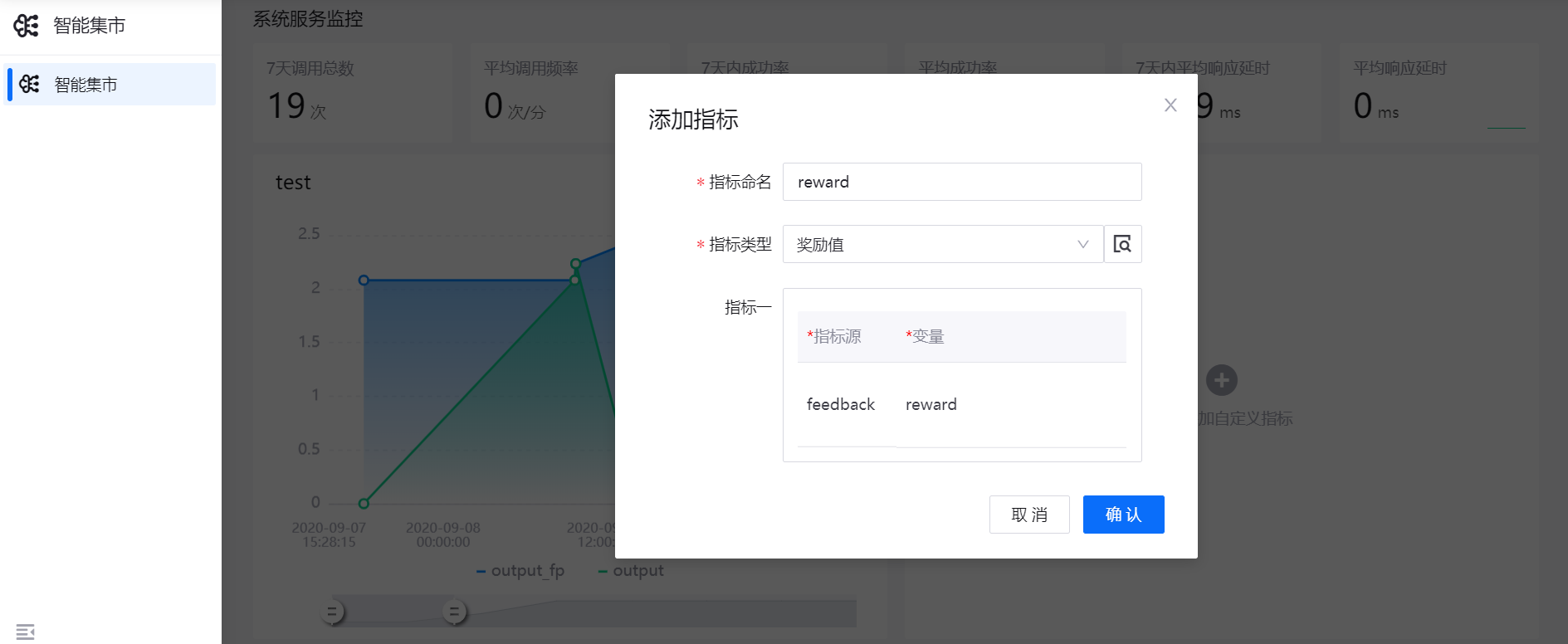
Task: Click the 取消 button
Action: [1028, 515]
